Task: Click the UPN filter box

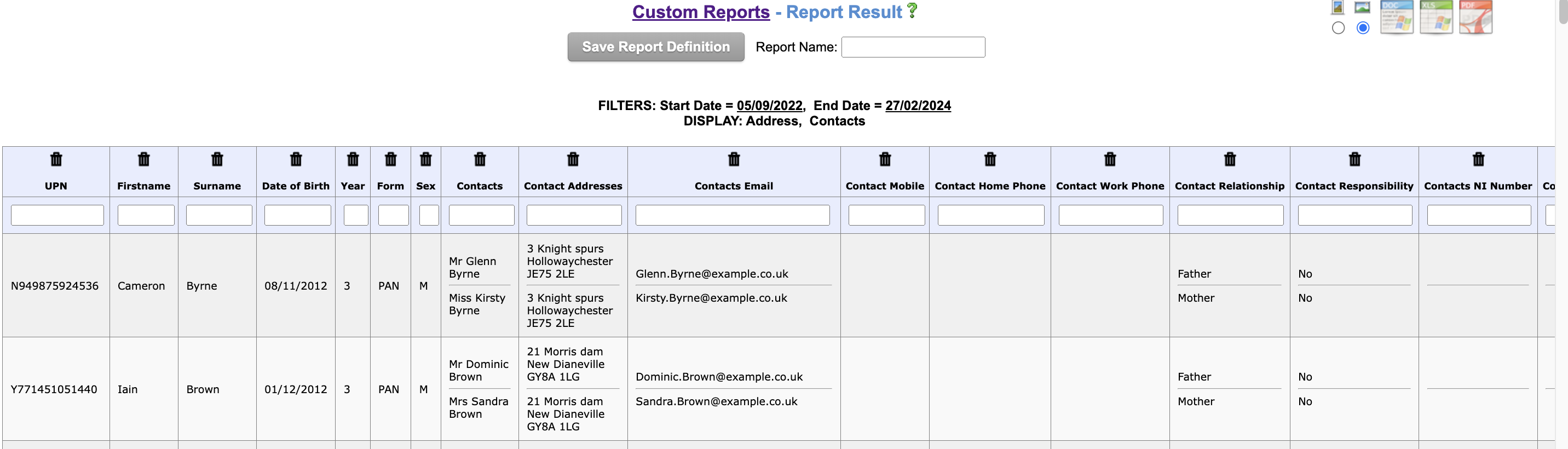Action: 57,215
